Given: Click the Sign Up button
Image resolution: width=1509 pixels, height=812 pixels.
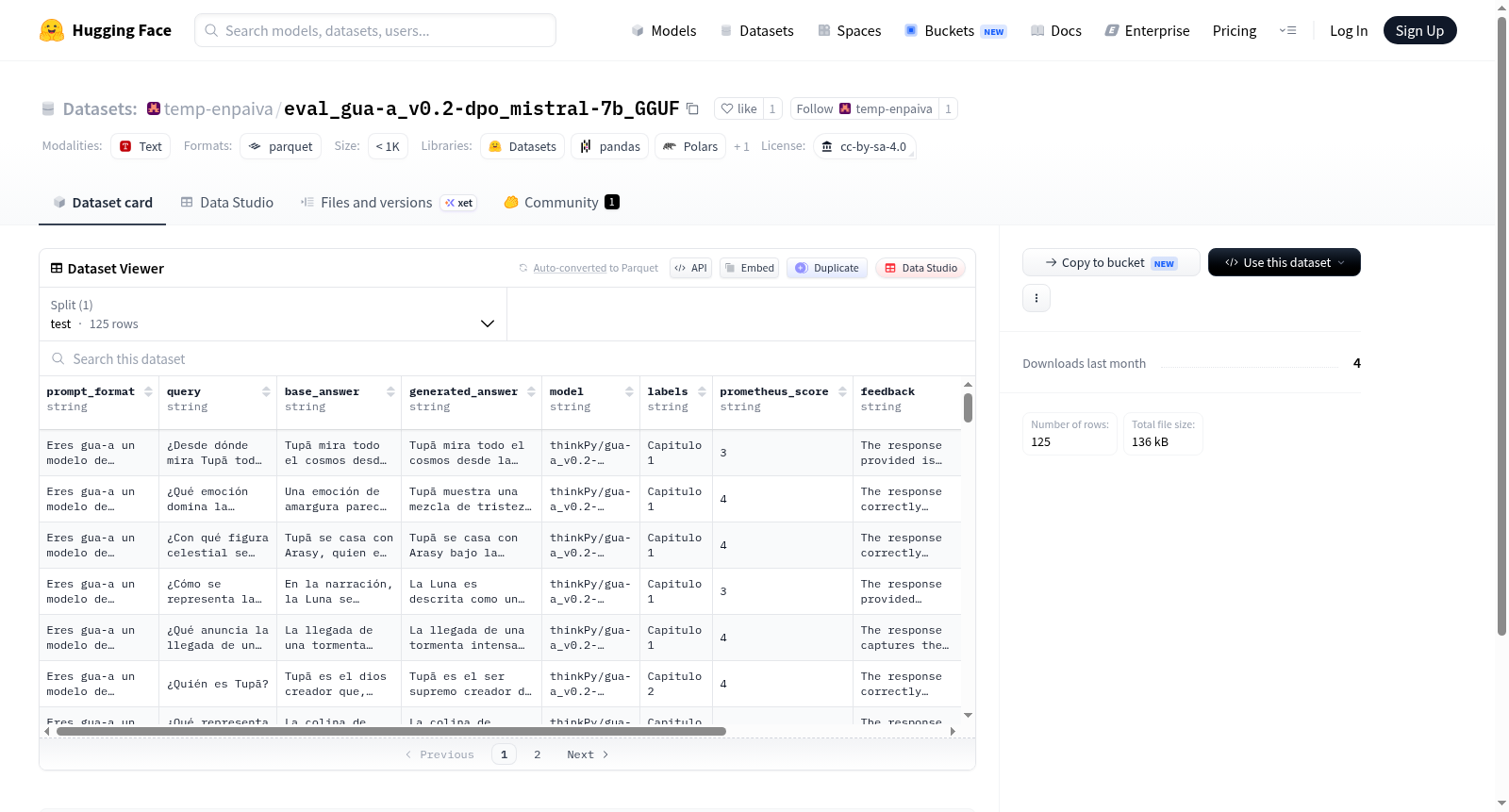Looking at the screenshot, I should (x=1419, y=30).
